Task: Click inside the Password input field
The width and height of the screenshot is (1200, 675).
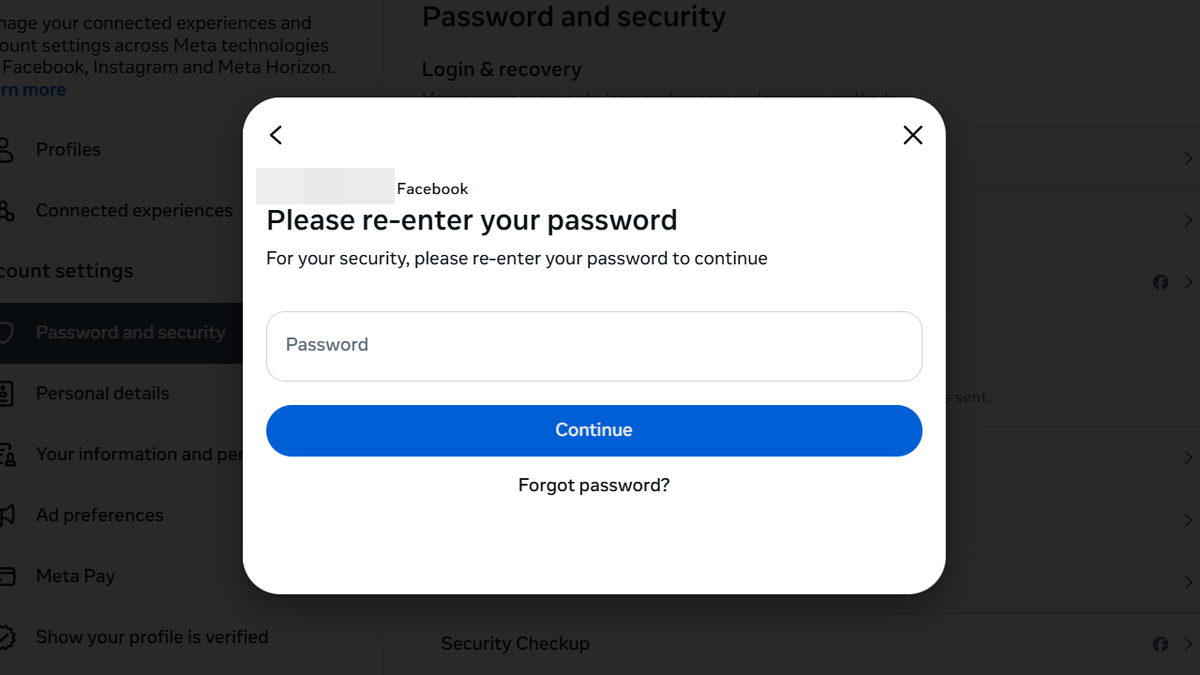Action: [594, 345]
